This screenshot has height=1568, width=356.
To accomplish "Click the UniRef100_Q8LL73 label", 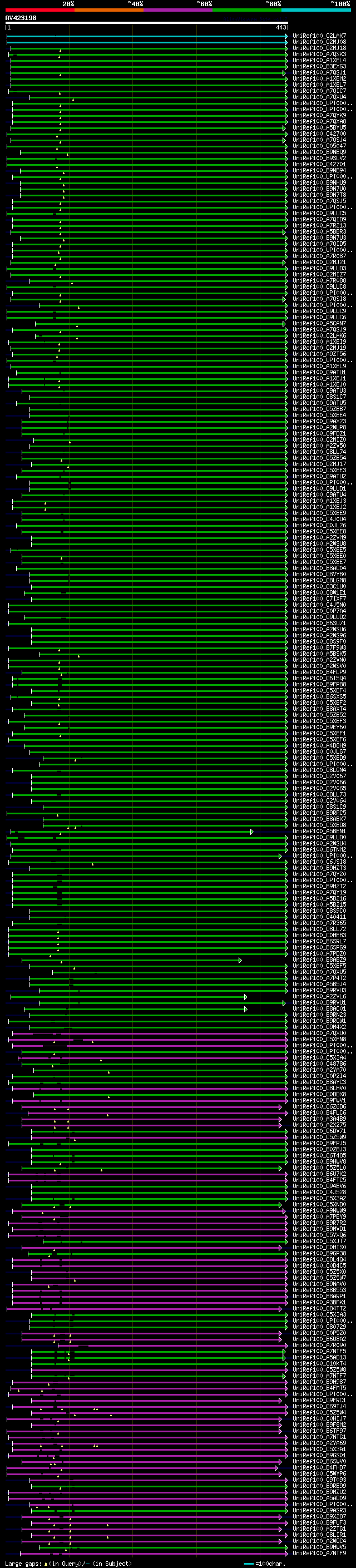I will click(319, 794).
